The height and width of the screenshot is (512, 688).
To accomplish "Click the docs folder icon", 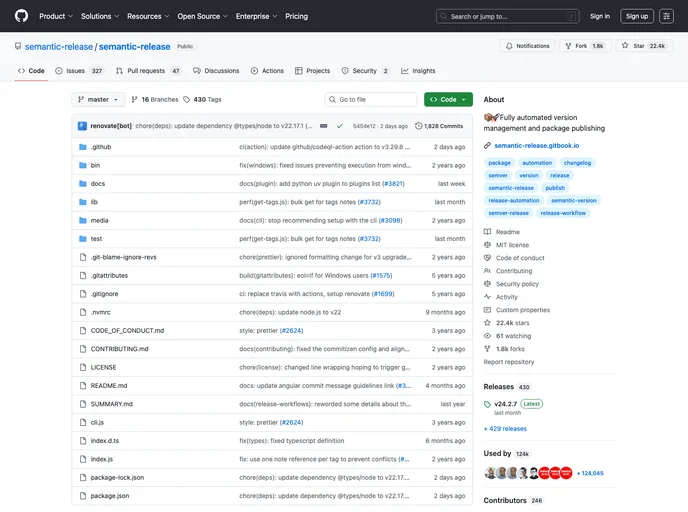I will click(x=82, y=184).
